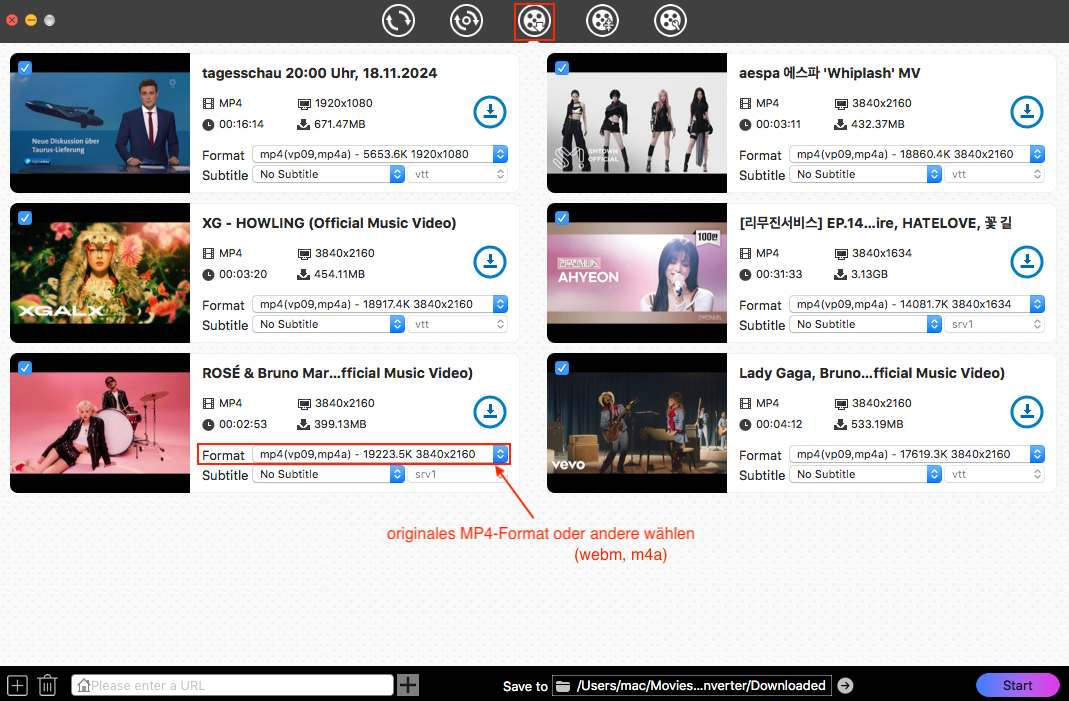Click title "aespa 에스파 'Whiplash' MV"

[x=830, y=73]
